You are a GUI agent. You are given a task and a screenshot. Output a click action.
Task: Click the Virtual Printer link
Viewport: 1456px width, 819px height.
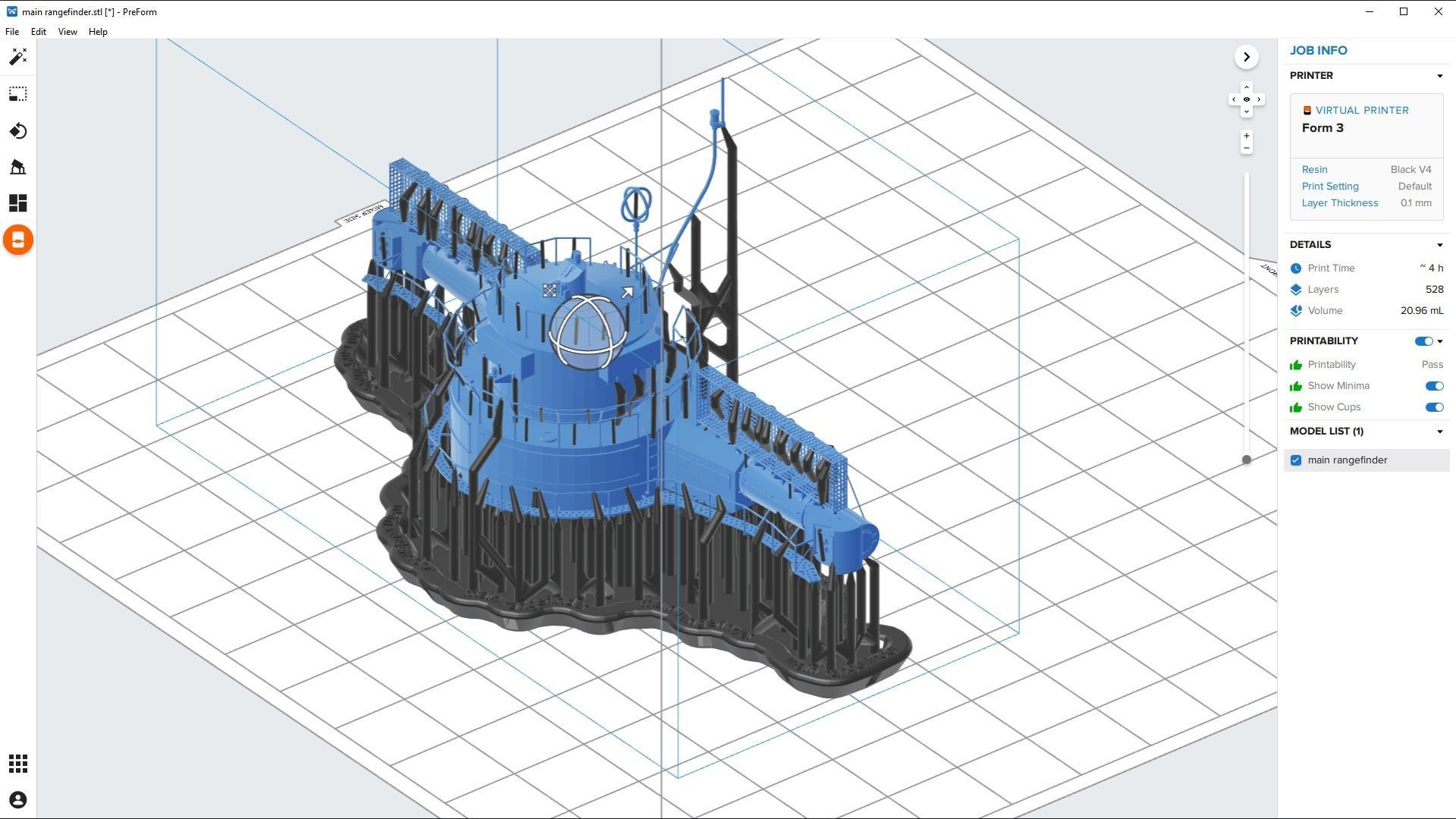(1362, 111)
